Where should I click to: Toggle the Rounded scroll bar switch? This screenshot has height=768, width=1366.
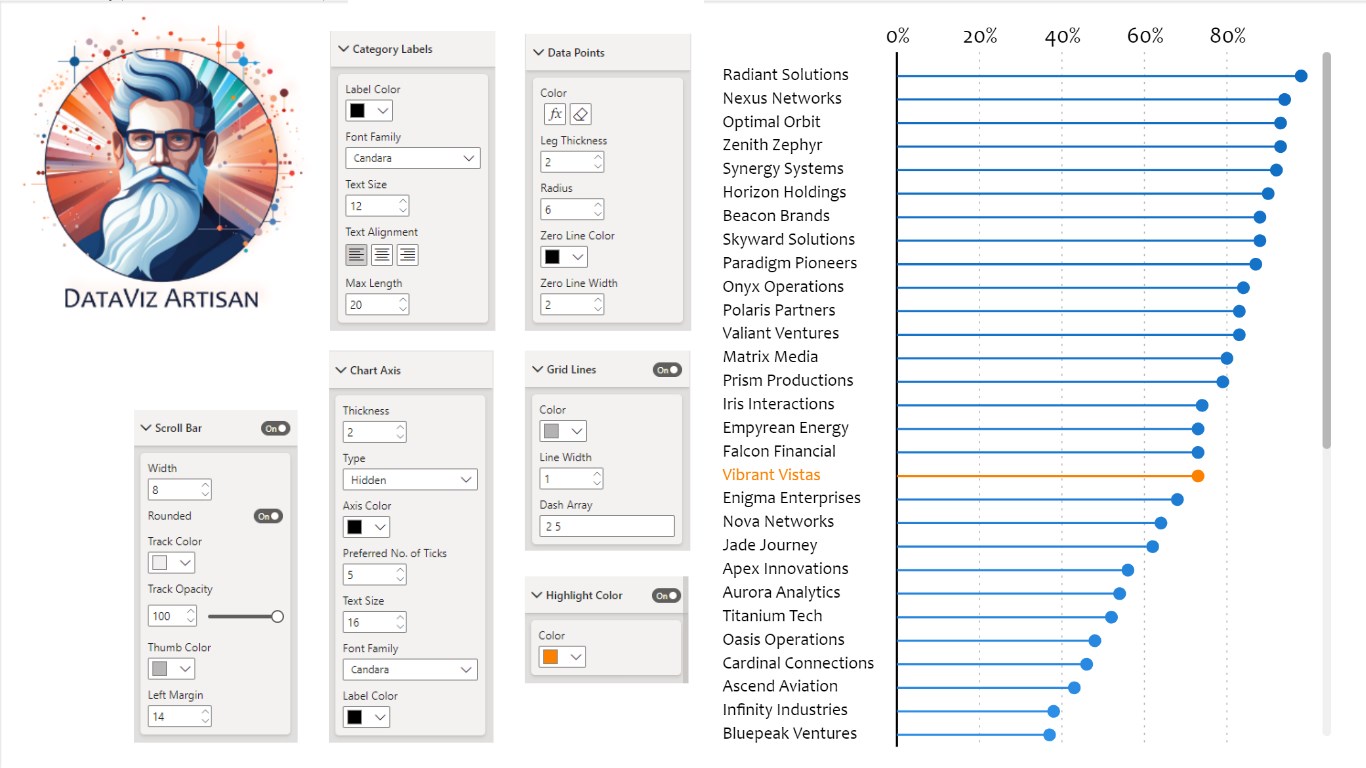[x=268, y=516]
